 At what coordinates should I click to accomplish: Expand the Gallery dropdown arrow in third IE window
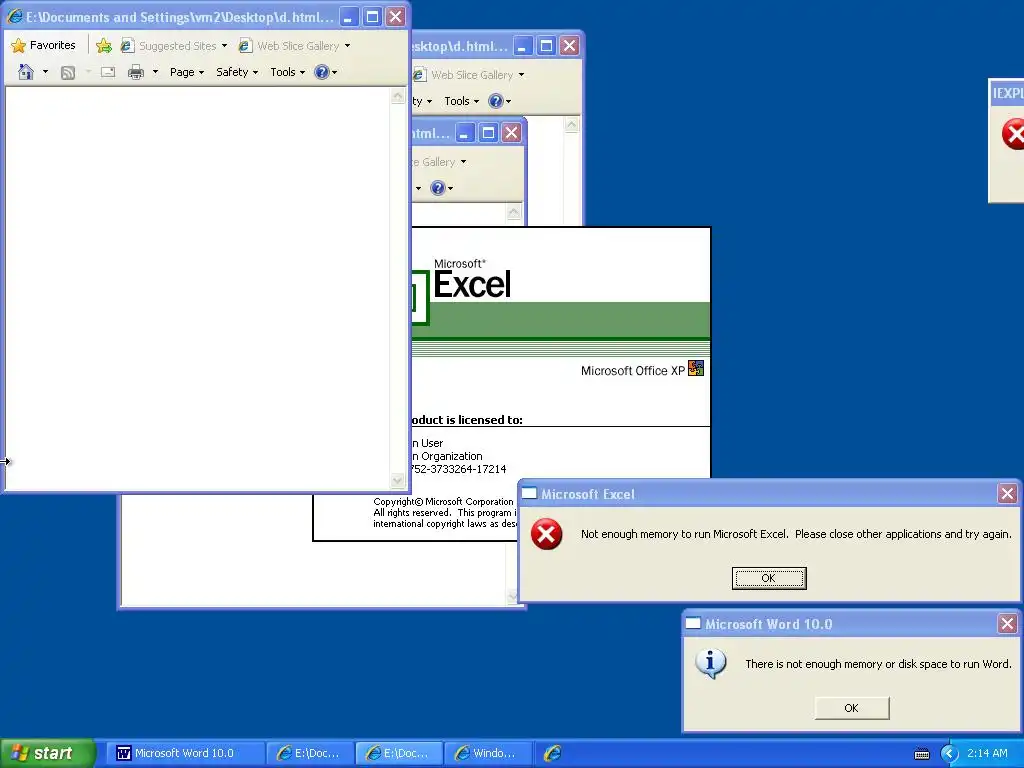point(464,162)
